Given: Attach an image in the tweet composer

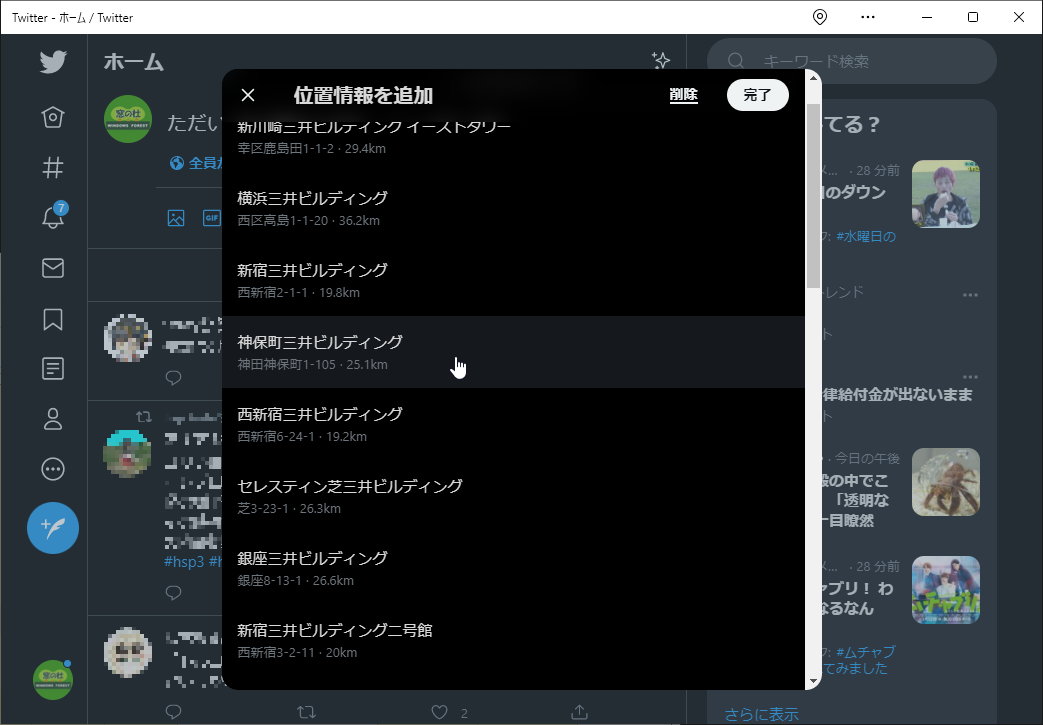Looking at the screenshot, I should point(176,217).
